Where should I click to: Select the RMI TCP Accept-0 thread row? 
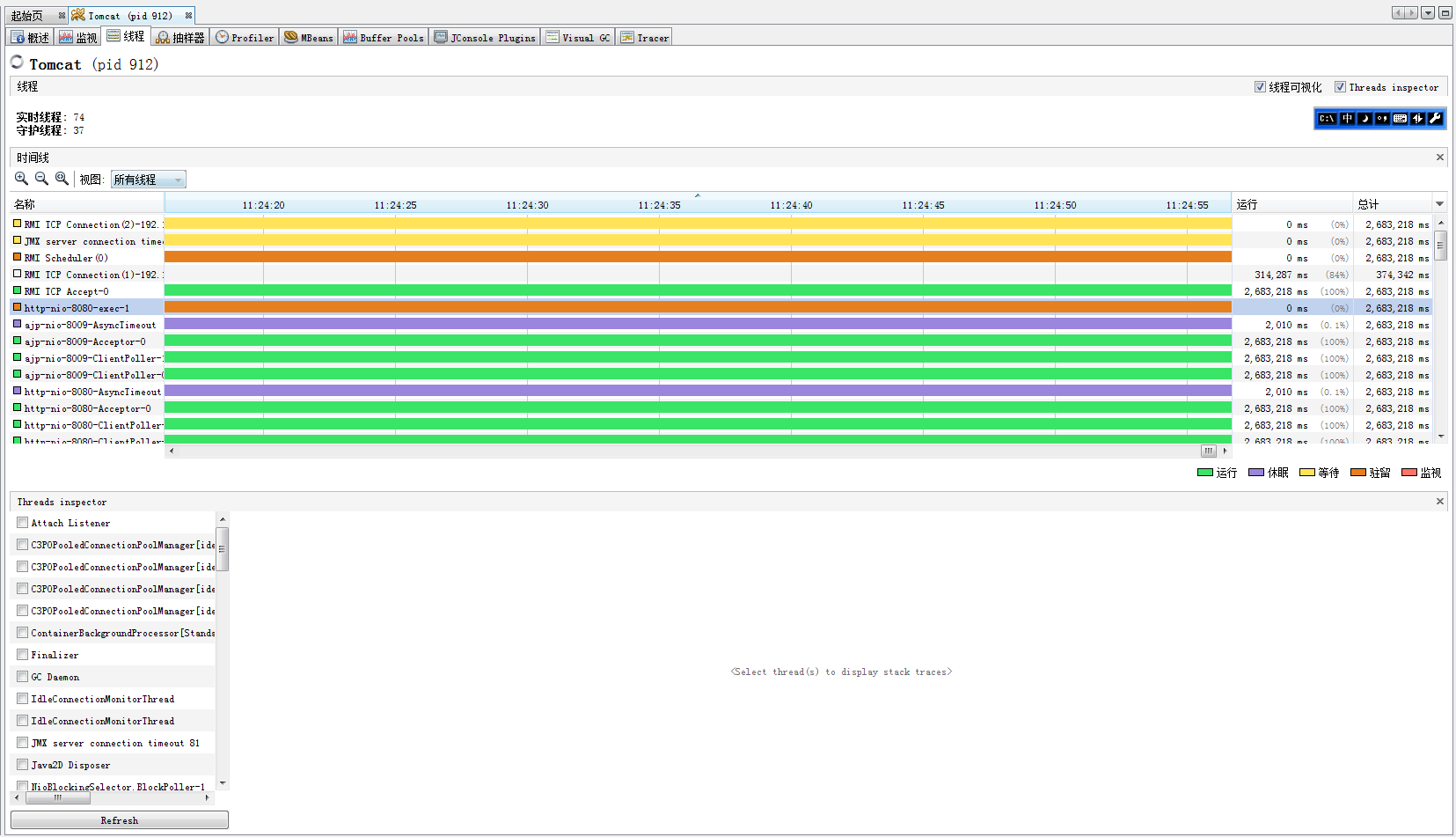(721, 290)
